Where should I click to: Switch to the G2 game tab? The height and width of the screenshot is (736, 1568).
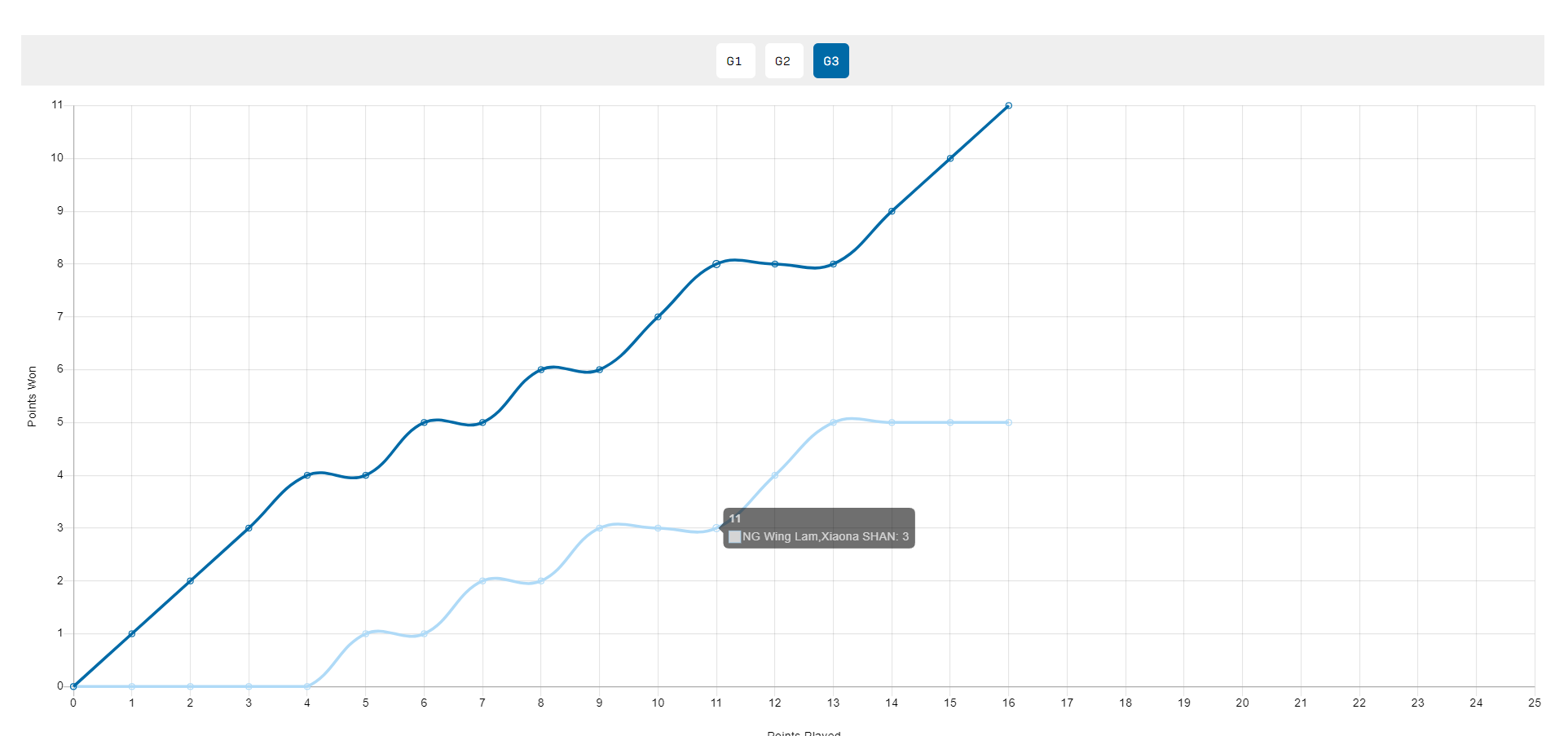coord(783,61)
